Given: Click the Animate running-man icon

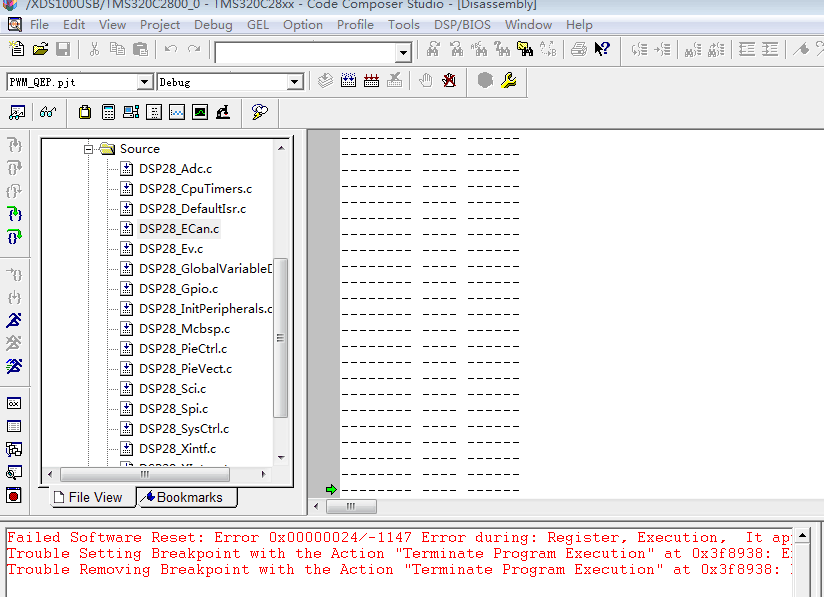Looking at the screenshot, I should [x=14, y=366].
